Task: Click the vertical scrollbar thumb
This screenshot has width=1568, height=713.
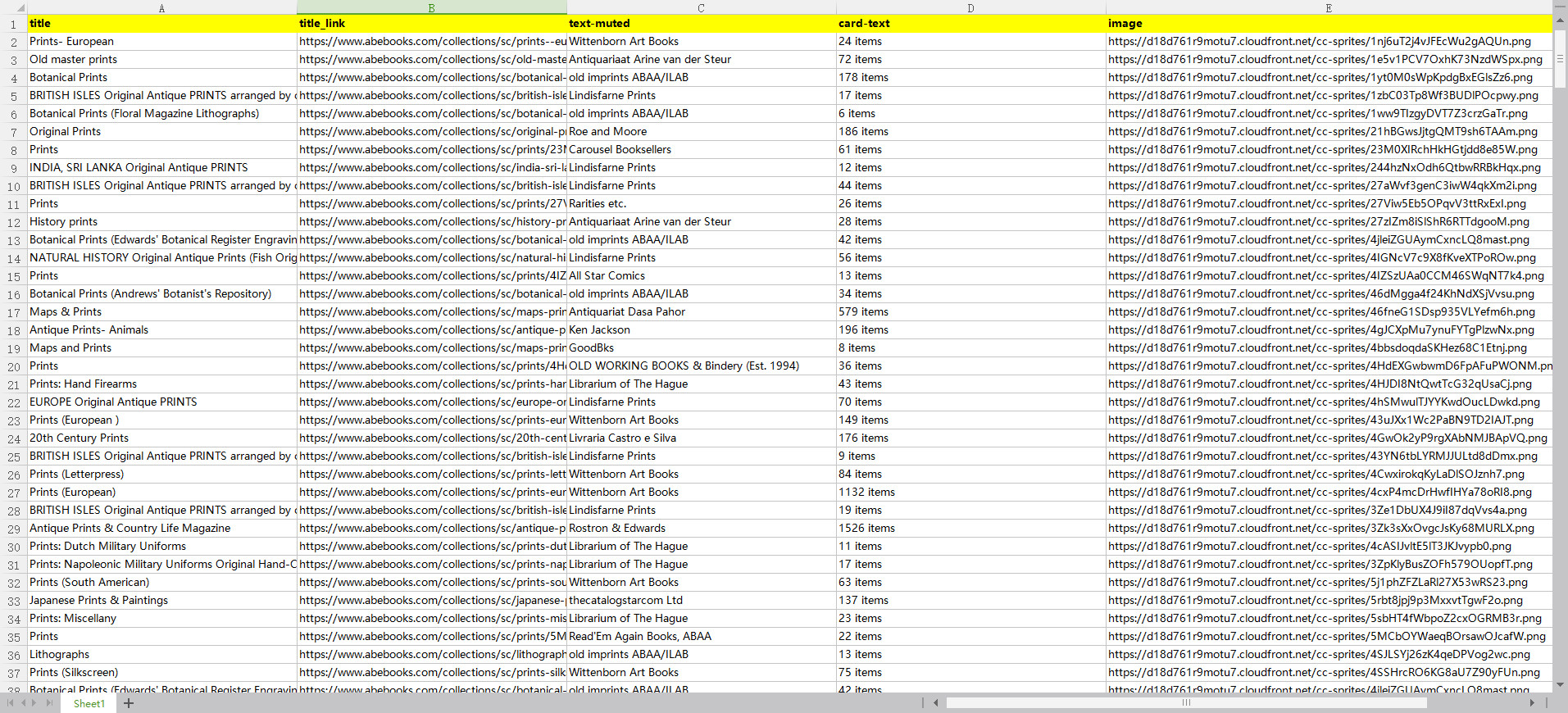Action: [x=1561, y=59]
